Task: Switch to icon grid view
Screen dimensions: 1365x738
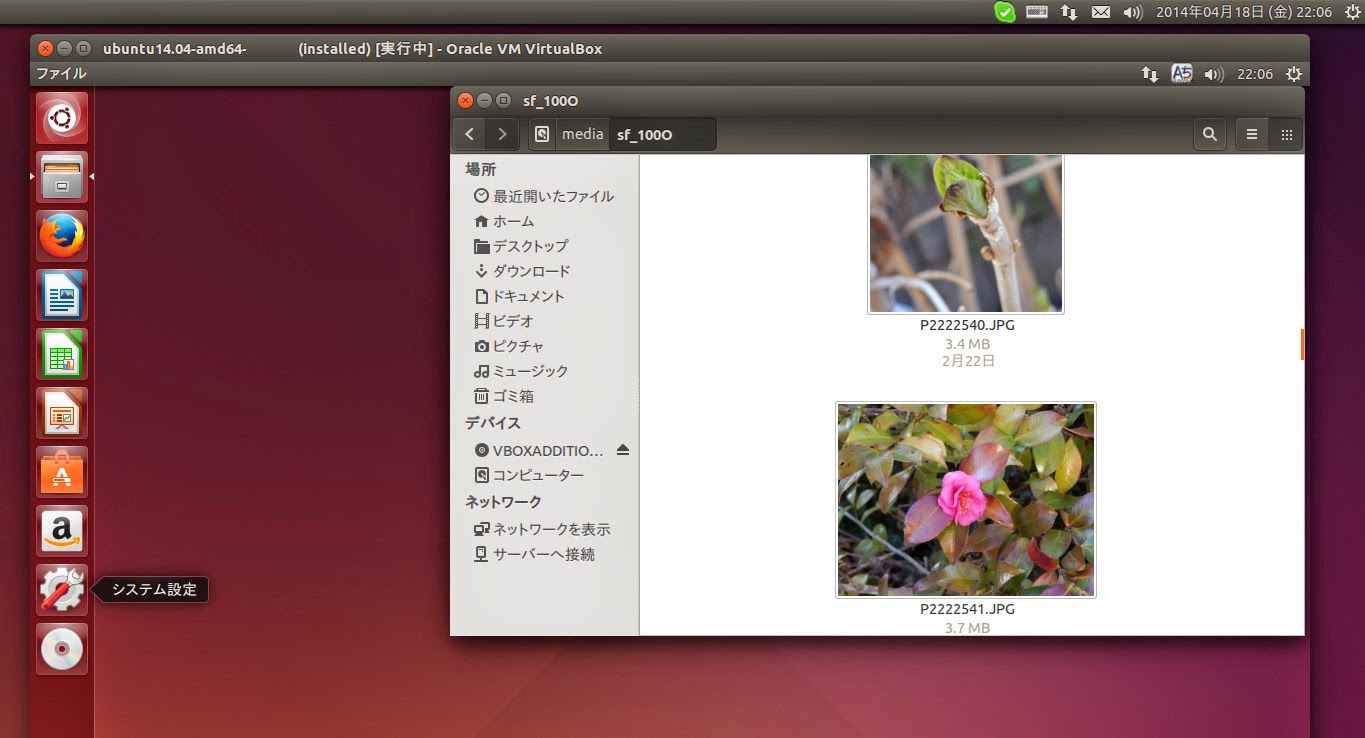Action: coord(1286,134)
